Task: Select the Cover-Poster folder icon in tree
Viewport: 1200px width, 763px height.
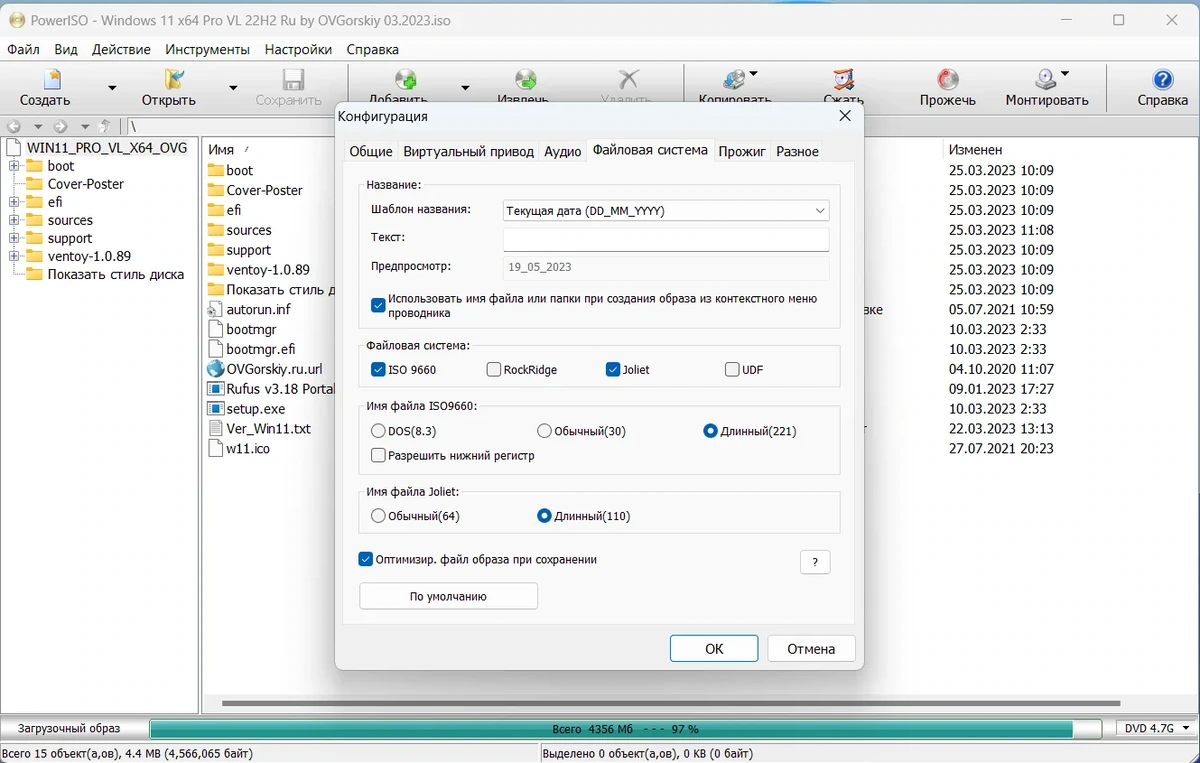Action: point(36,184)
